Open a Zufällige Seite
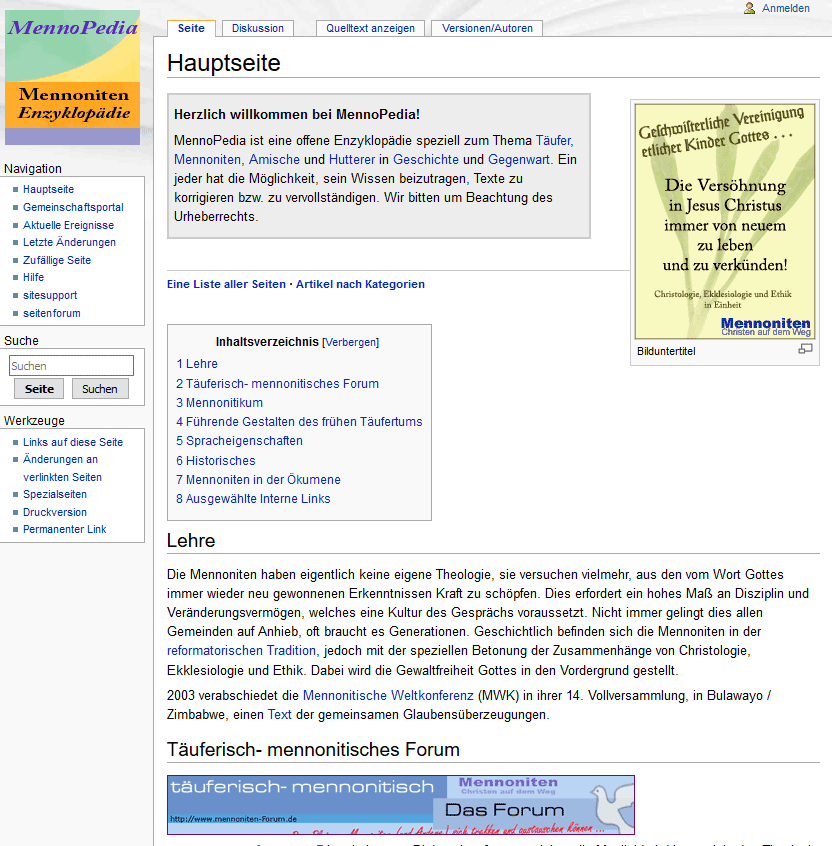 point(57,260)
